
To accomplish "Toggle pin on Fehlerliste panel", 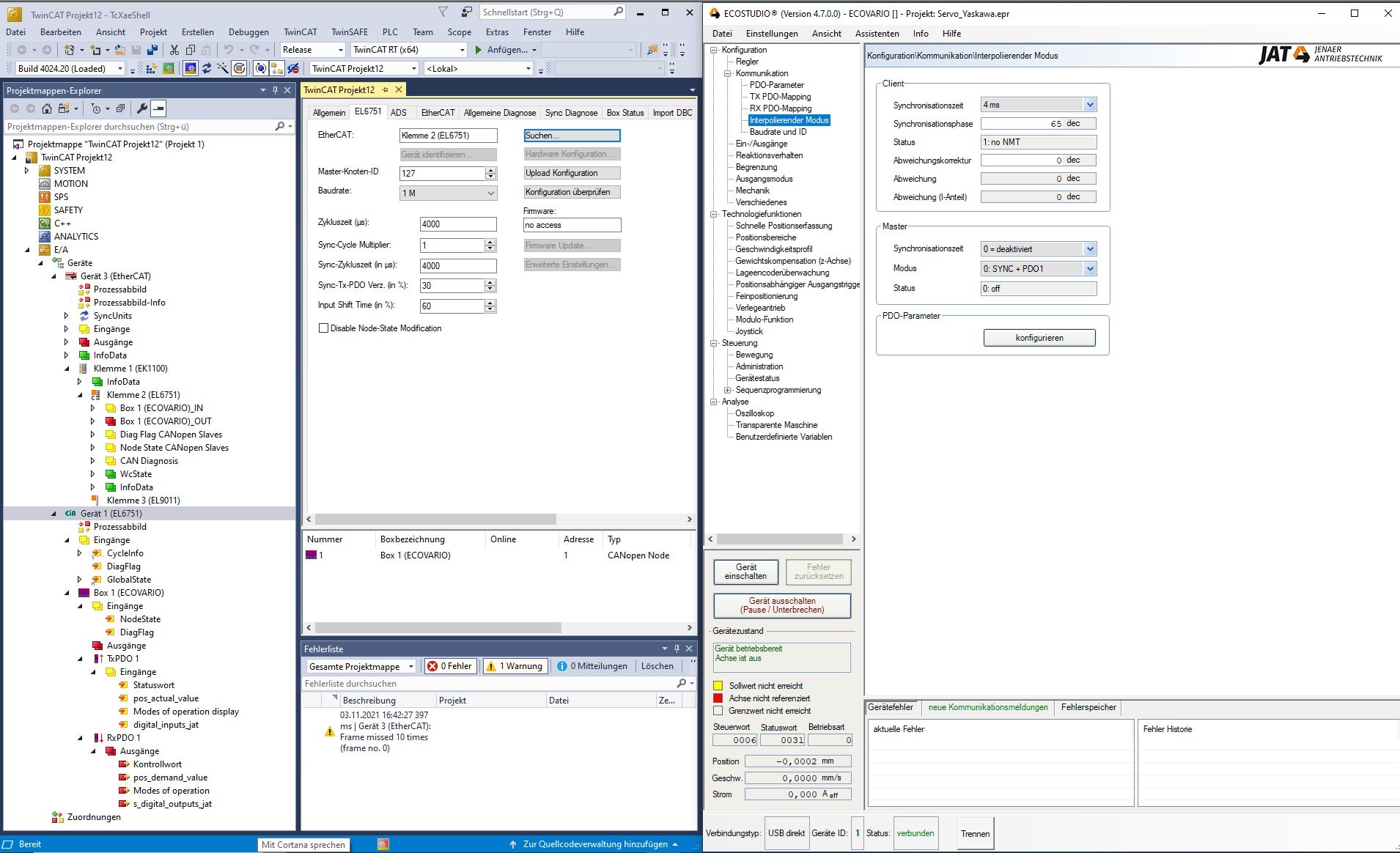I will [x=677, y=649].
